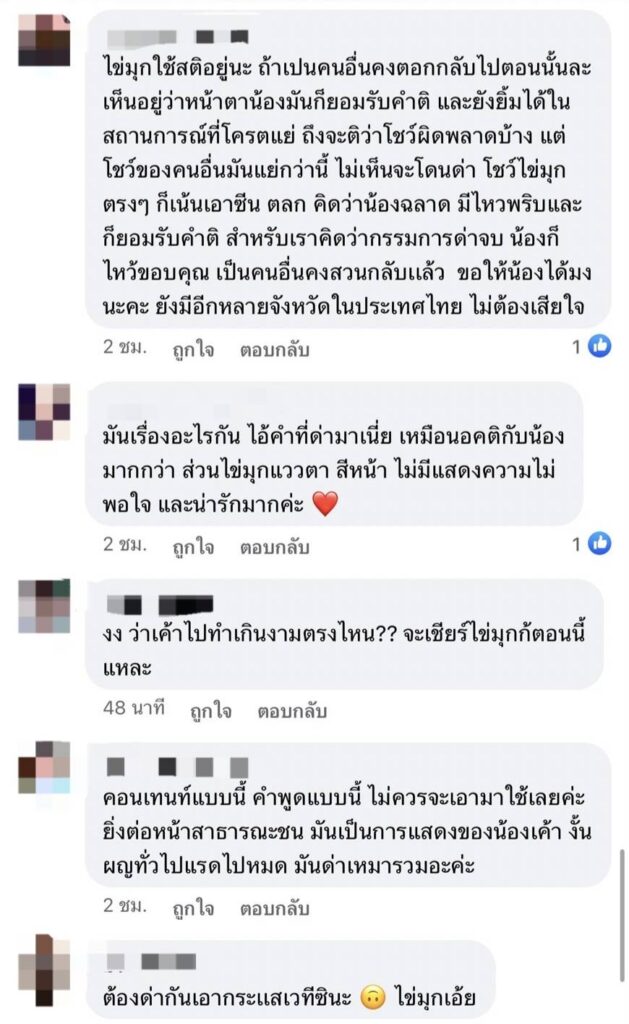
Task: Open the avatar of the 48 นาที commenter
Action: (44, 606)
